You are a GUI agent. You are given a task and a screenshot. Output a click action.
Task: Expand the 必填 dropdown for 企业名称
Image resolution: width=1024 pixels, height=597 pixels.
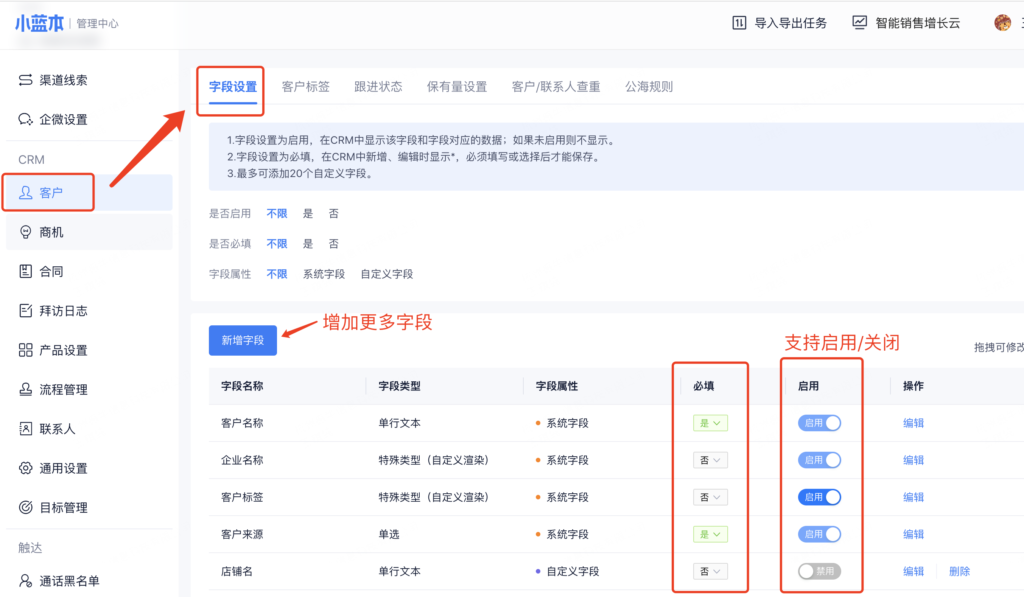point(710,460)
